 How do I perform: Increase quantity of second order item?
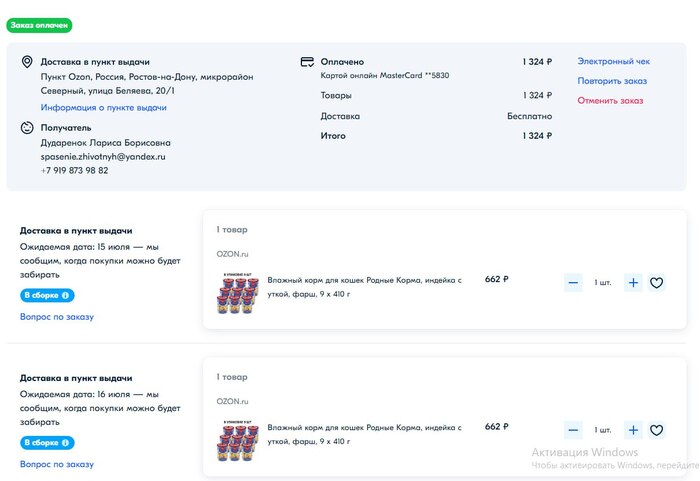tap(633, 430)
